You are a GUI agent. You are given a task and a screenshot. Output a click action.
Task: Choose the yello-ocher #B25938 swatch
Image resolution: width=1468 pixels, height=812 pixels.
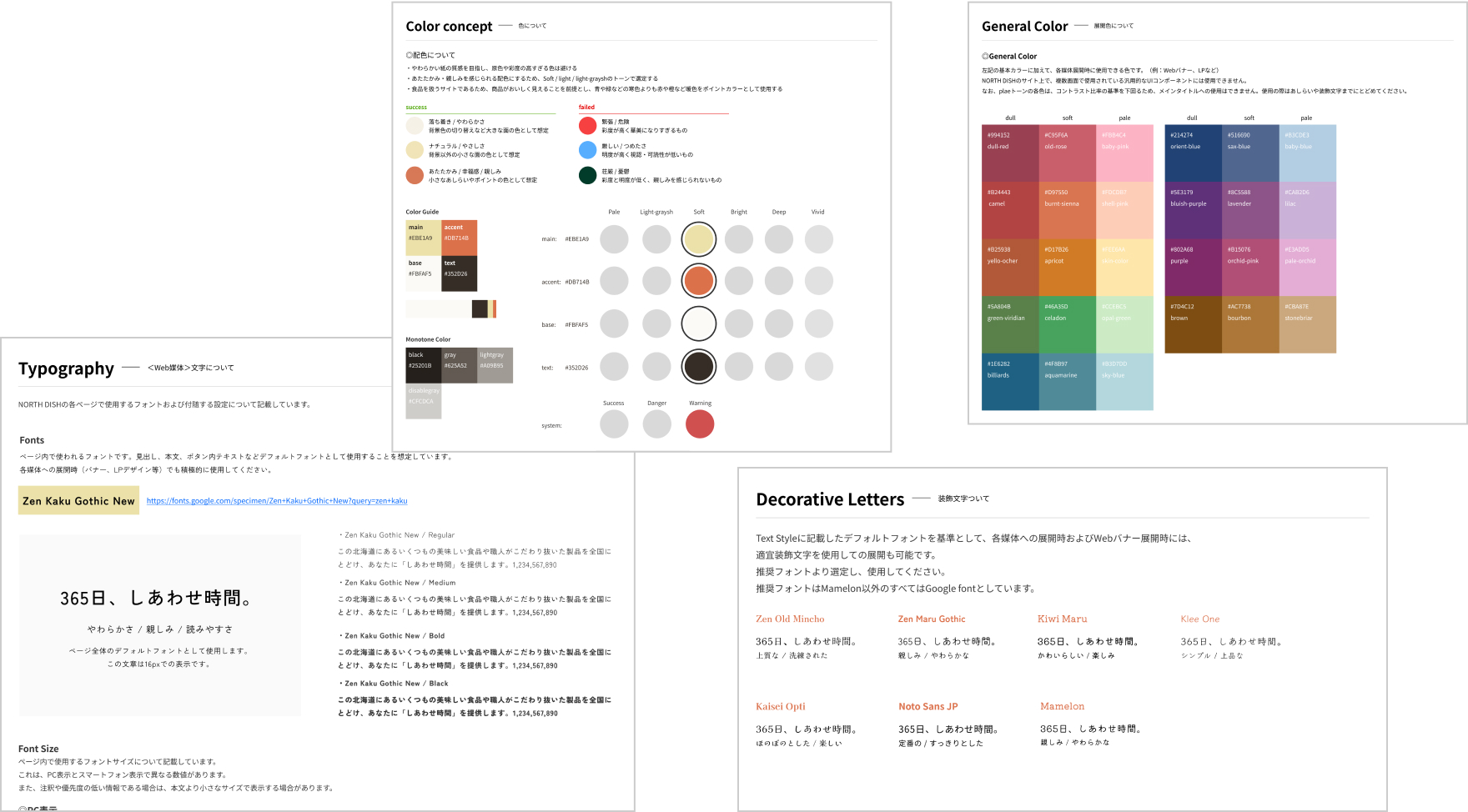pos(1010,268)
